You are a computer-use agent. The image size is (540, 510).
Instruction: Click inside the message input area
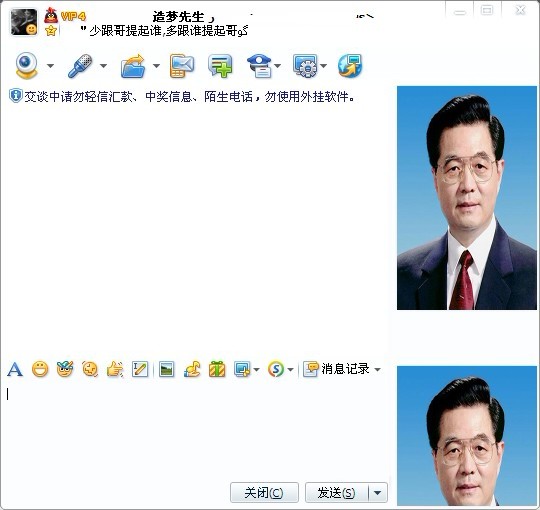click(196, 430)
